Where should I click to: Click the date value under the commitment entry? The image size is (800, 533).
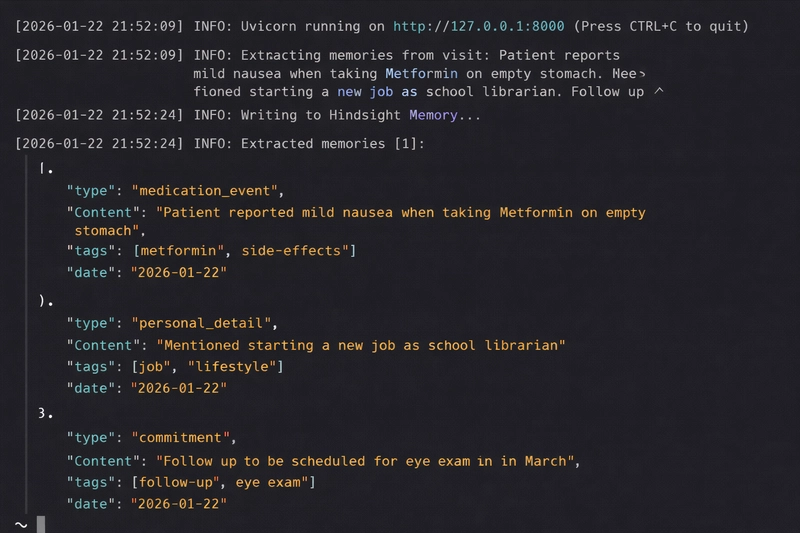click(179, 504)
